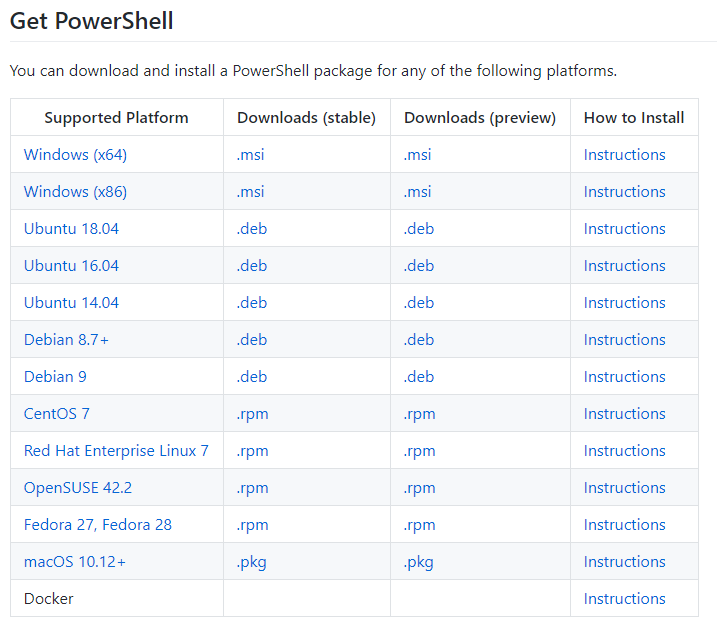Click the How to Install column header
The height and width of the screenshot is (626, 717).
[x=634, y=118]
